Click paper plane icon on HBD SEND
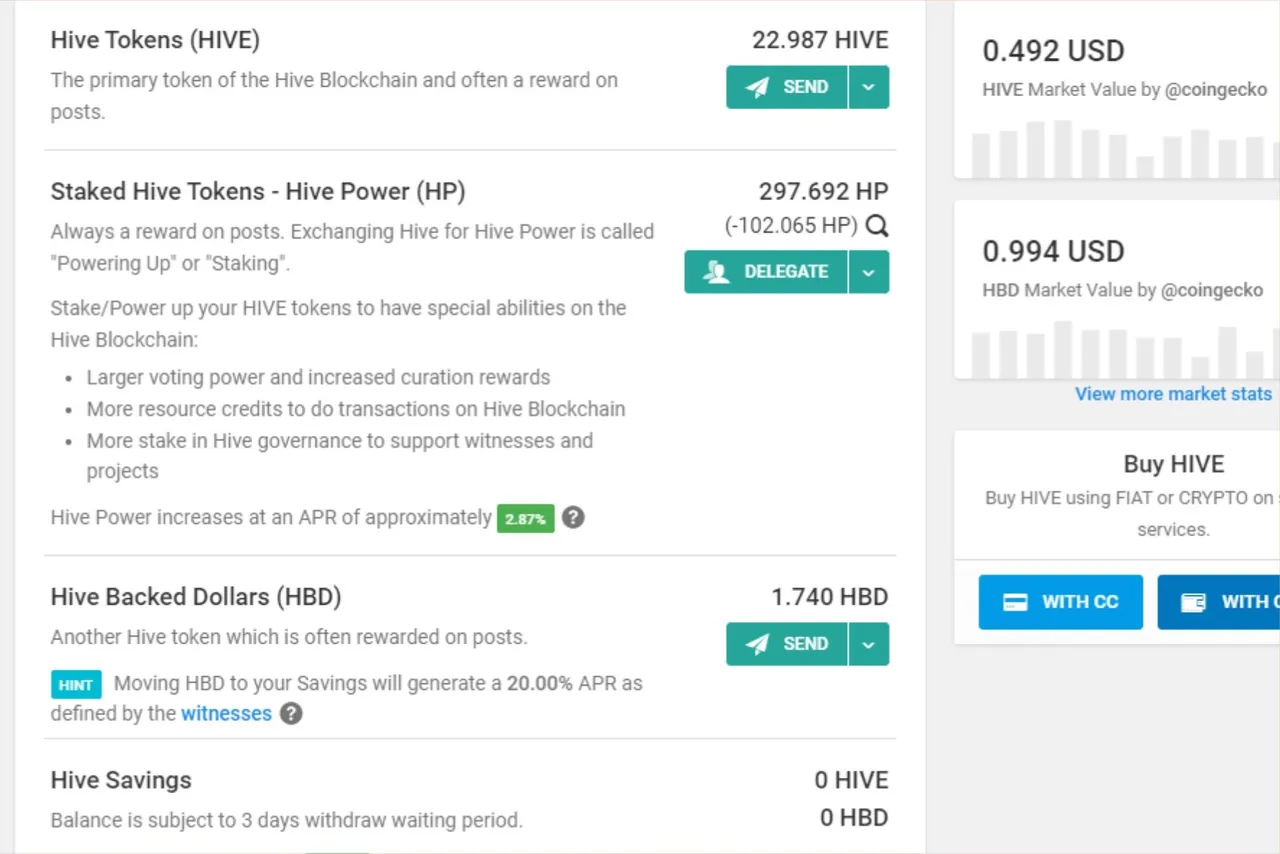Image resolution: width=1280 pixels, height=854 pixels. 758,644
